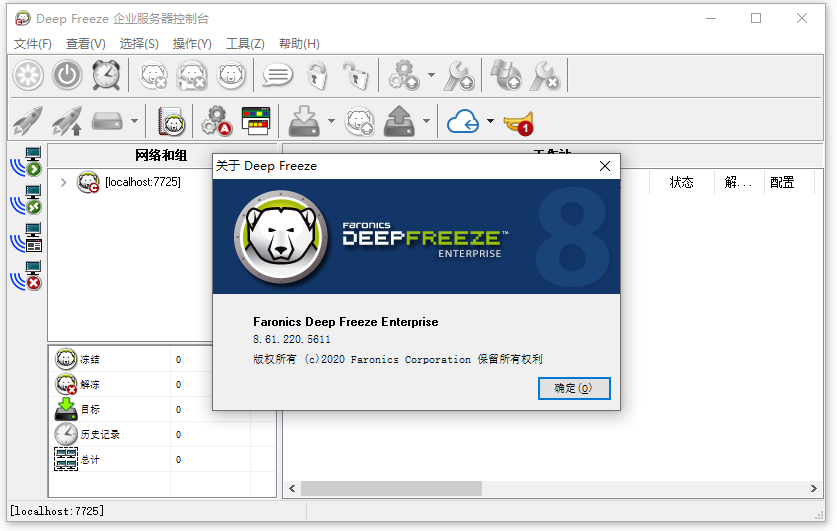837x531 pixels.
Task: Click the open padlock icon
Action: pos(356,75)
